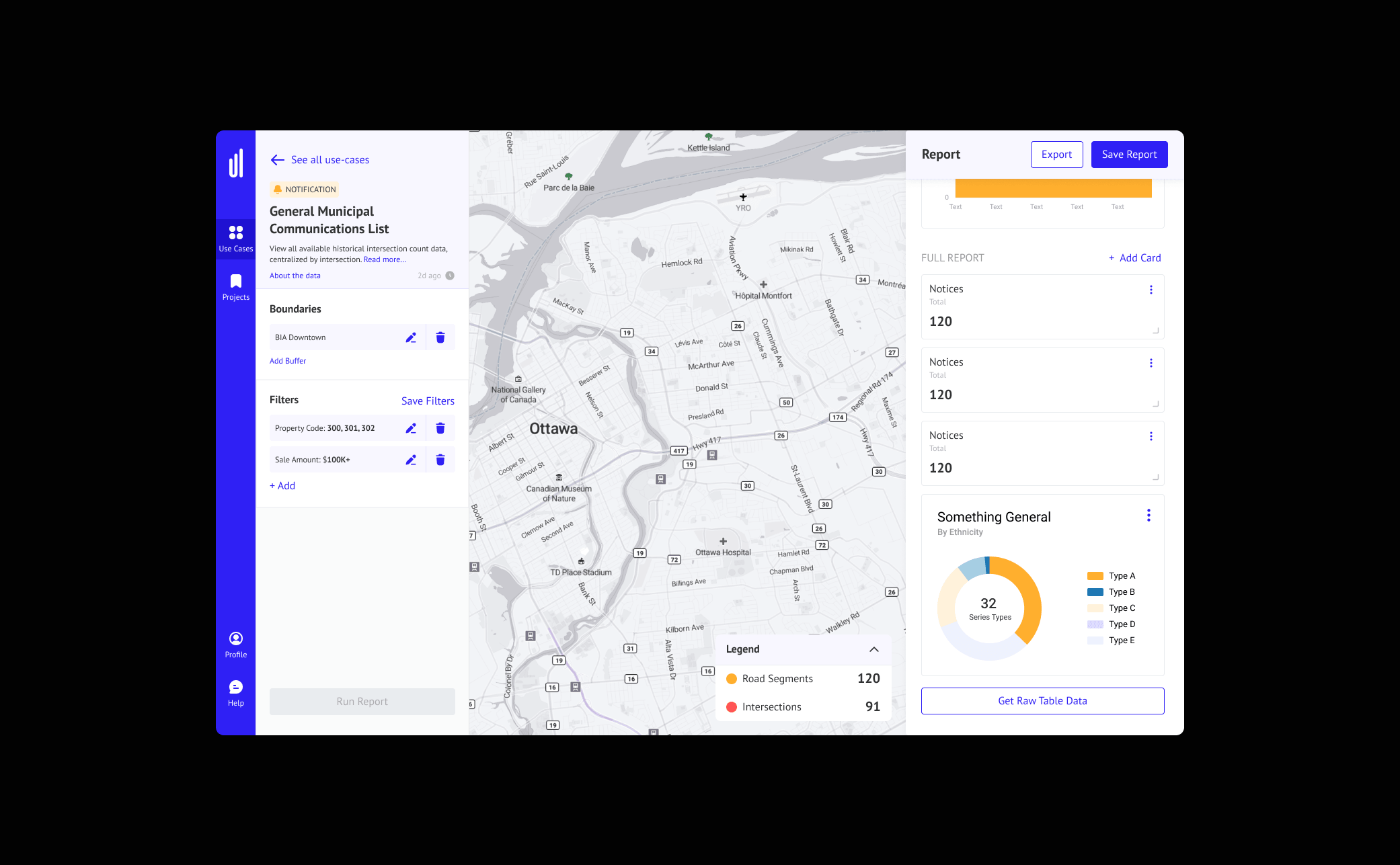Open the Profile page
1400x865 pixels.
tap(236, 645)
